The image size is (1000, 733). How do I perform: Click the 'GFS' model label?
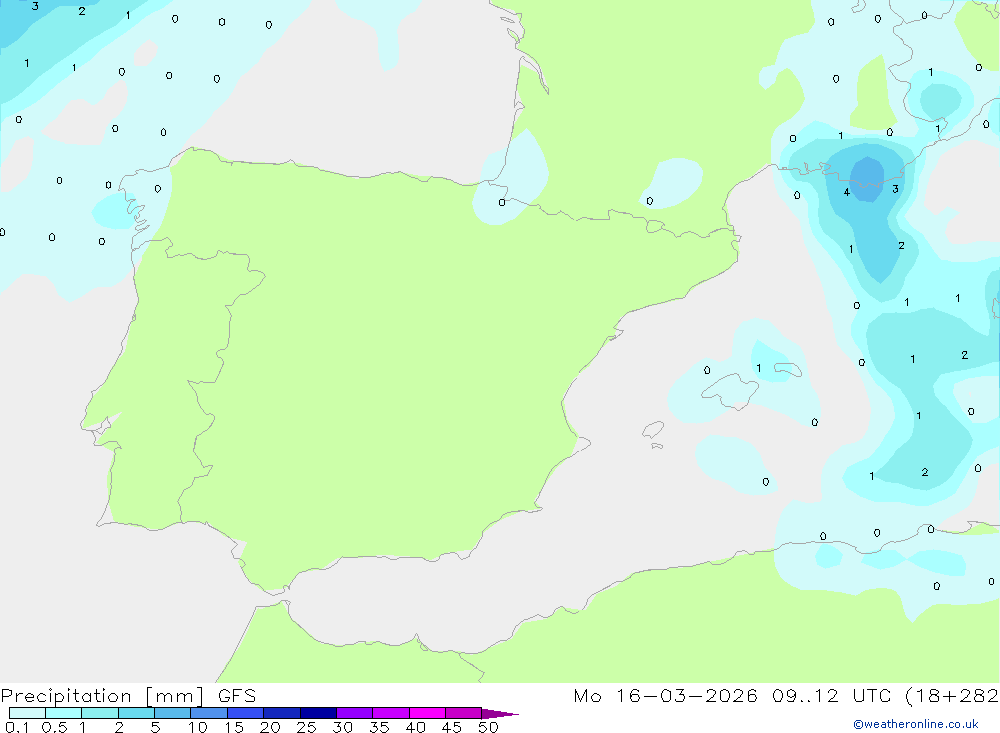click(237, 696)
